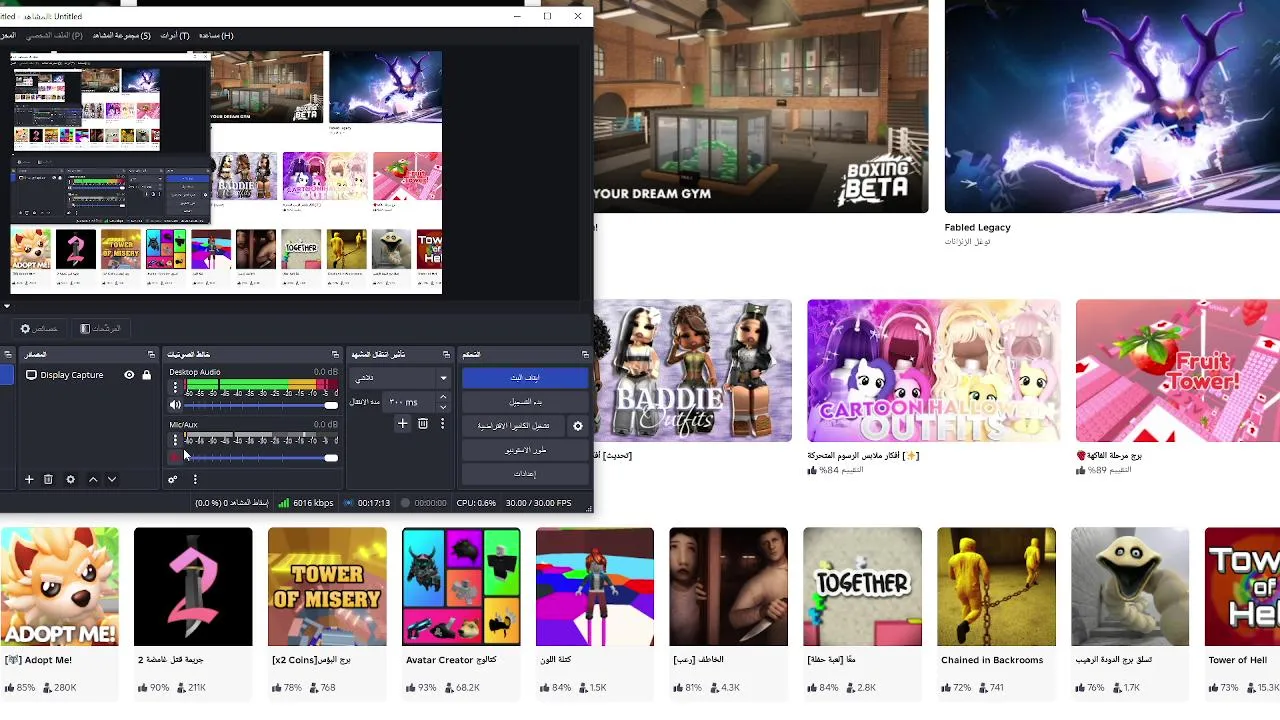Open transition three-dot properties menu
This screenshot has width=1280, height=720.
(442, 424)
